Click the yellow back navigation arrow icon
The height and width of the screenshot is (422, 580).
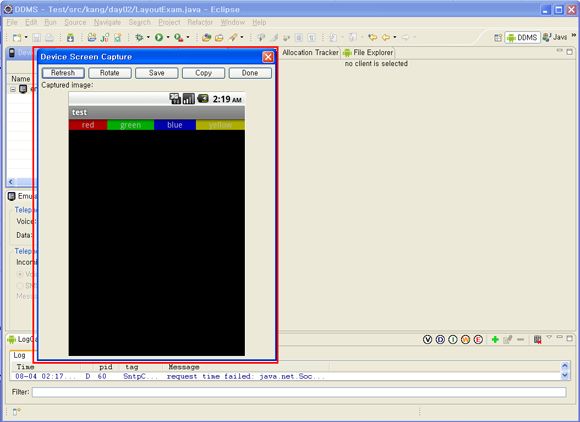(385, 37)
